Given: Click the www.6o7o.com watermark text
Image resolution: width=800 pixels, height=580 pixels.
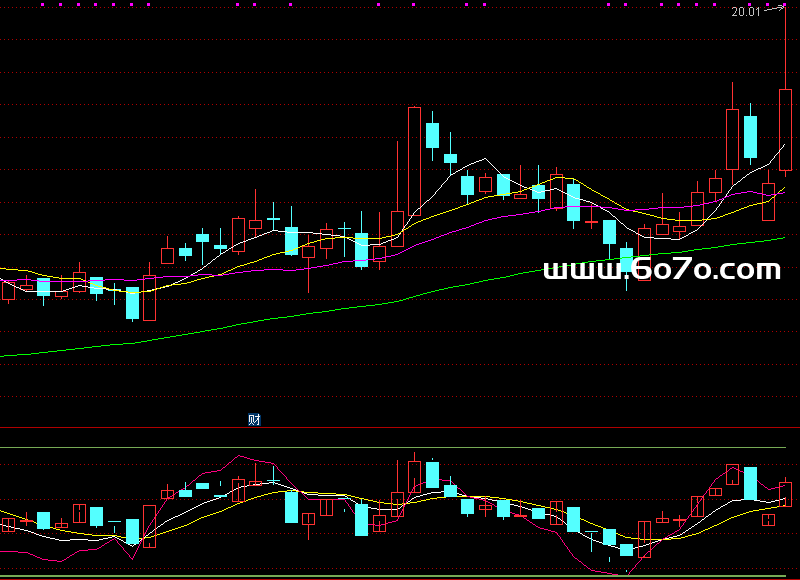Looking at the screenshot, I should tap(662, 270).
